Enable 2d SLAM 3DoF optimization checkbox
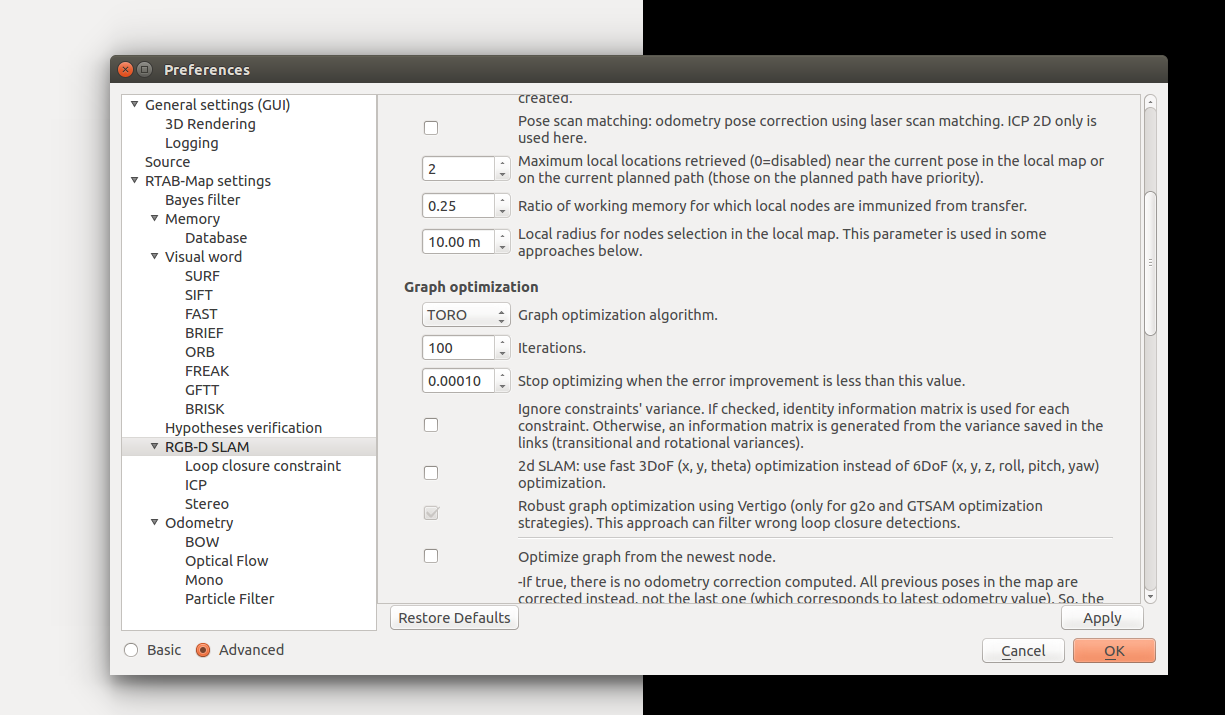The width and height of the screenshot is (1225, 715). coord(431,473)
